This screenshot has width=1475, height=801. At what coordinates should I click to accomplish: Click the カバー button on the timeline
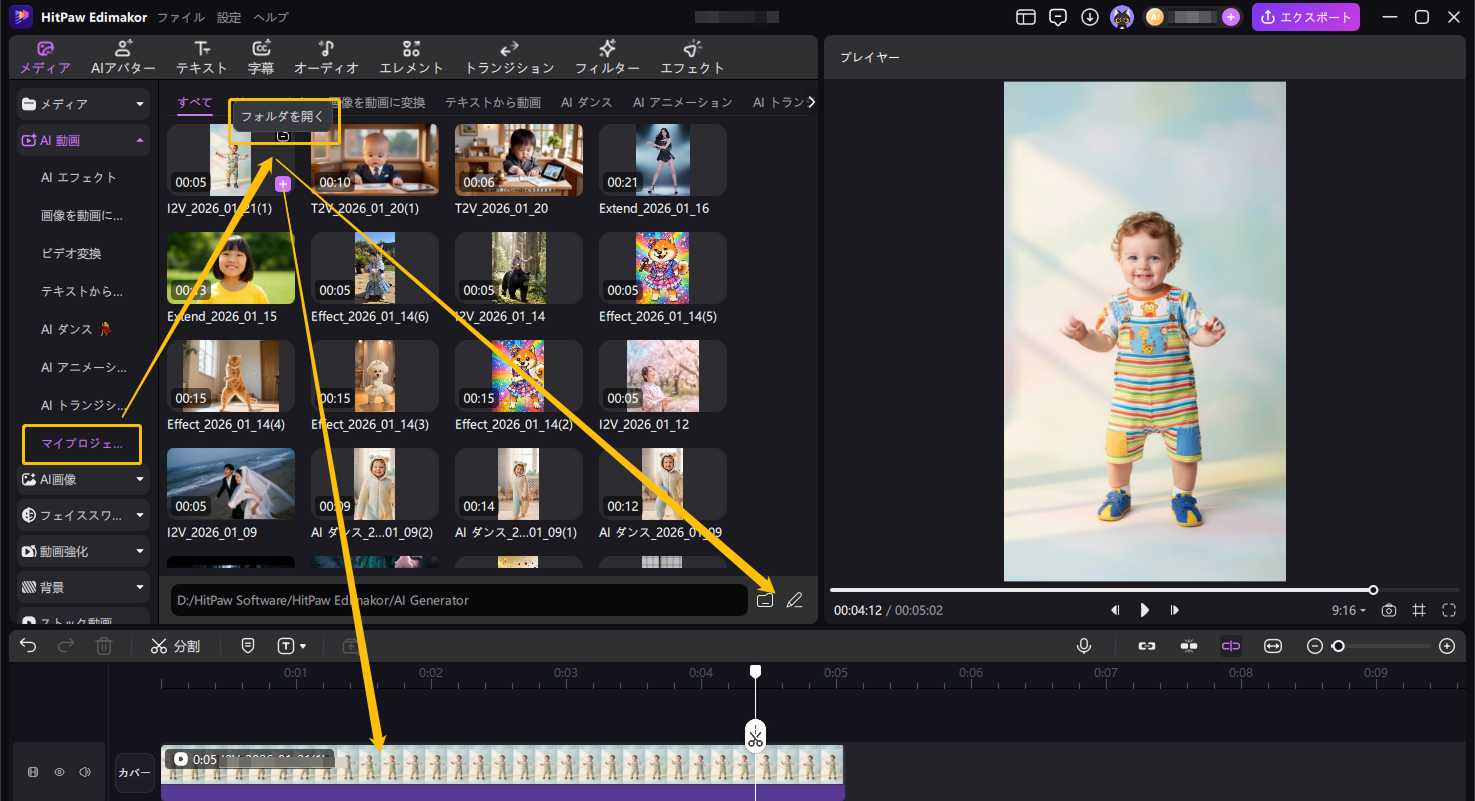pos(134,773)
